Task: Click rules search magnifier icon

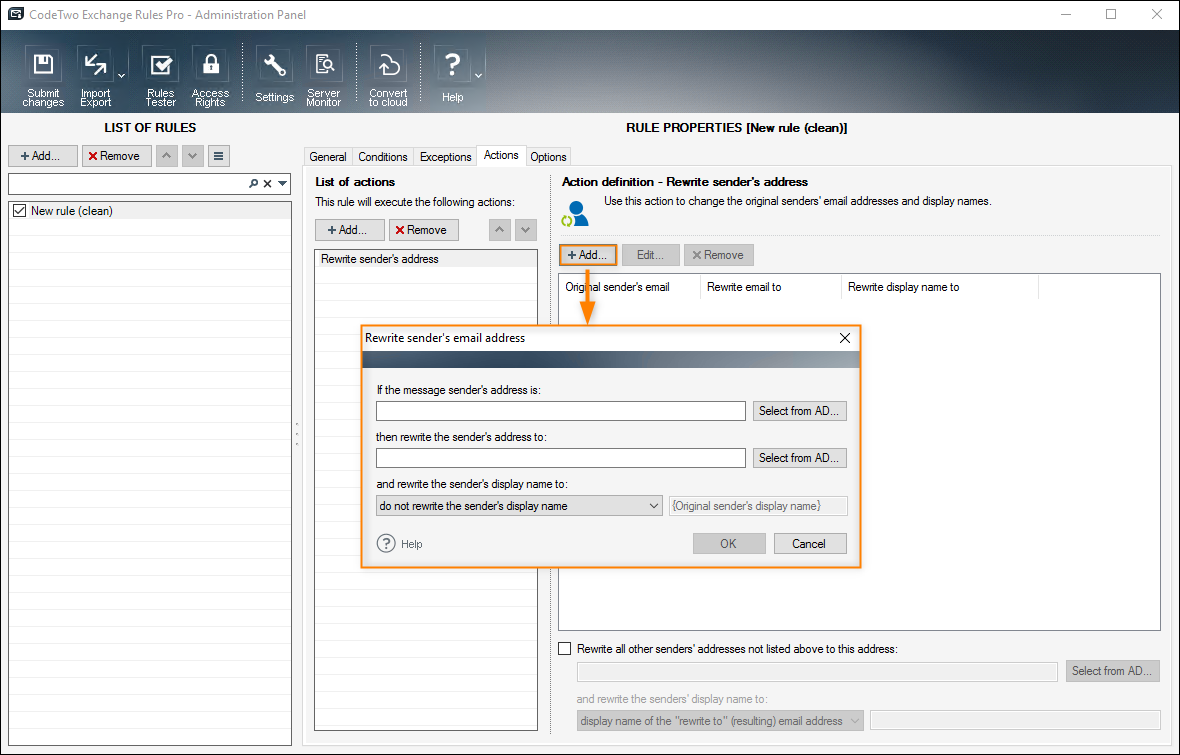Action: pyautogui.click(x=254, y=184)
